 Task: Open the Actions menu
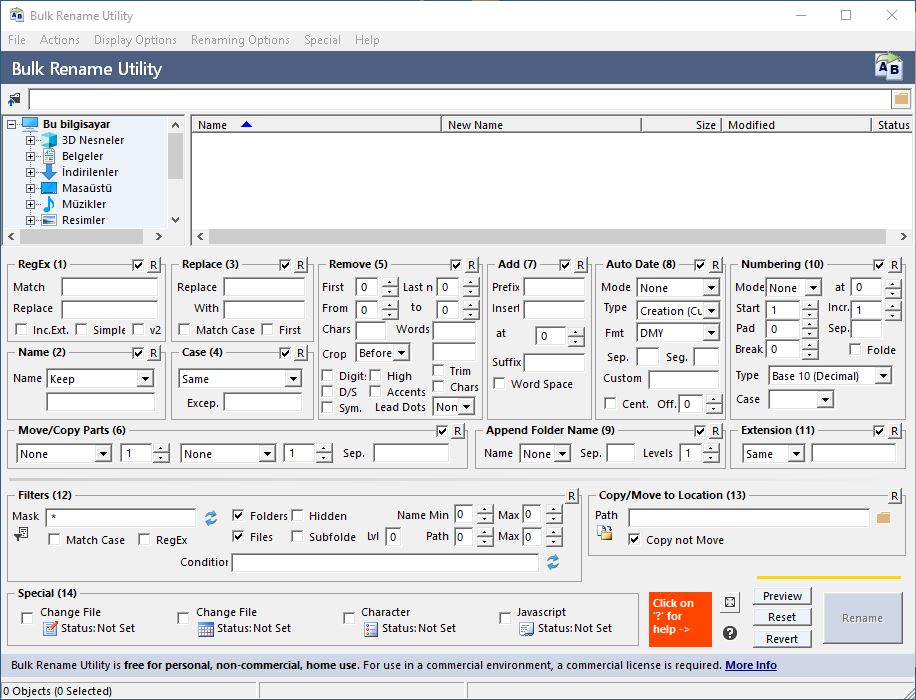(x=60, y=40)
